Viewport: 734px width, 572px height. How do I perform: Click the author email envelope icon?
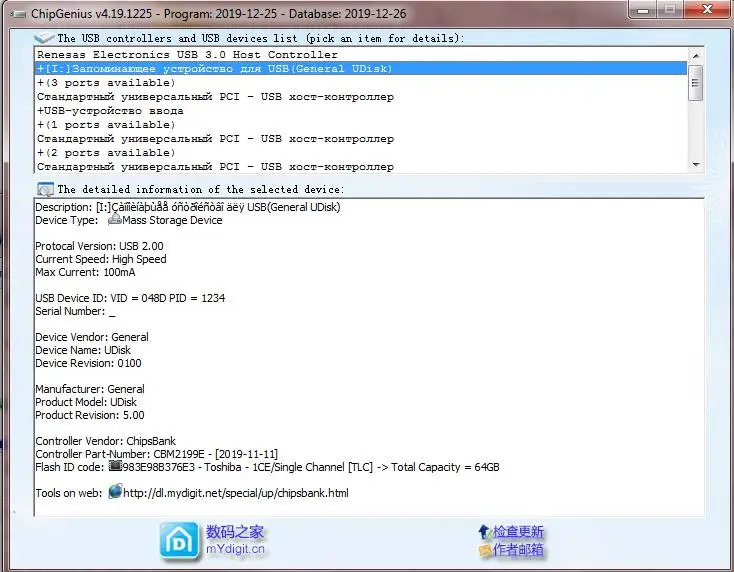[485, 550]
